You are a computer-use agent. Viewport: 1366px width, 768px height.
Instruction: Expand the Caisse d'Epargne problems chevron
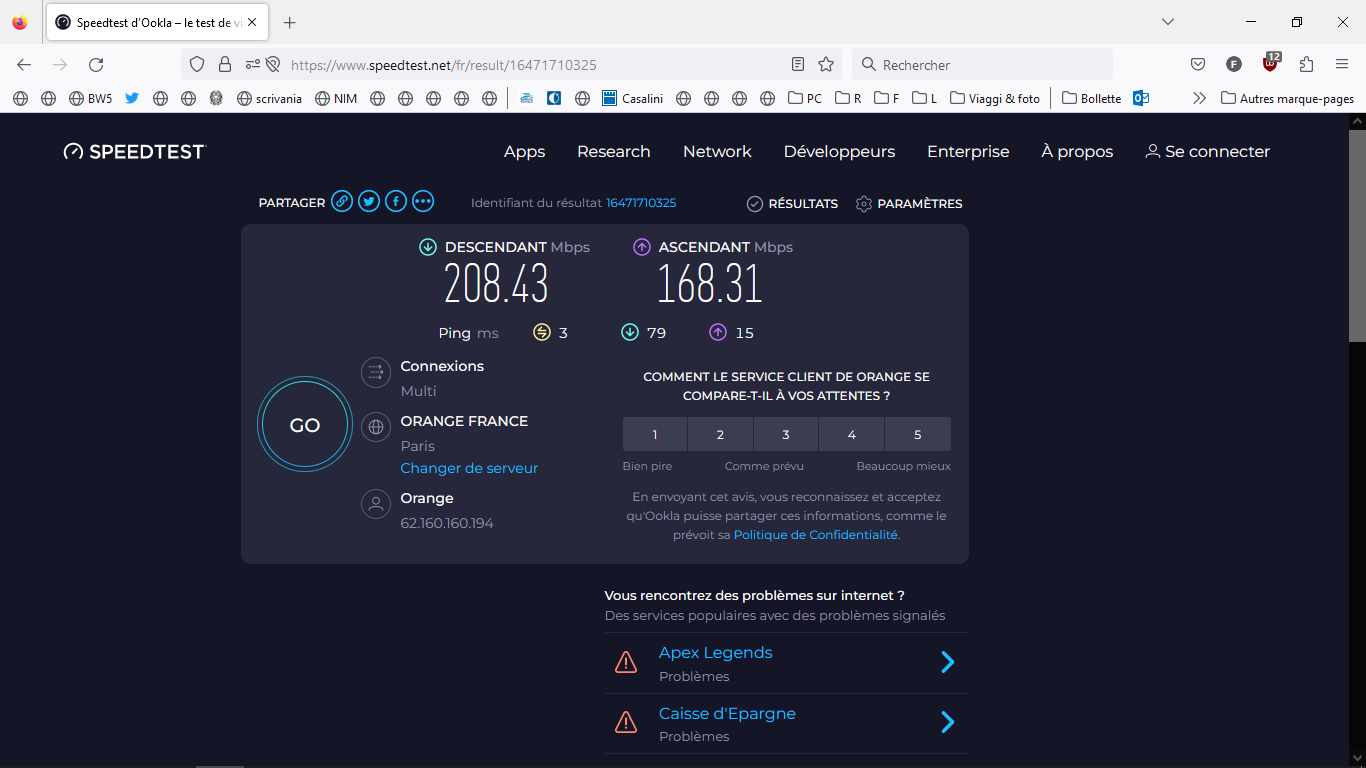[947, 722]
